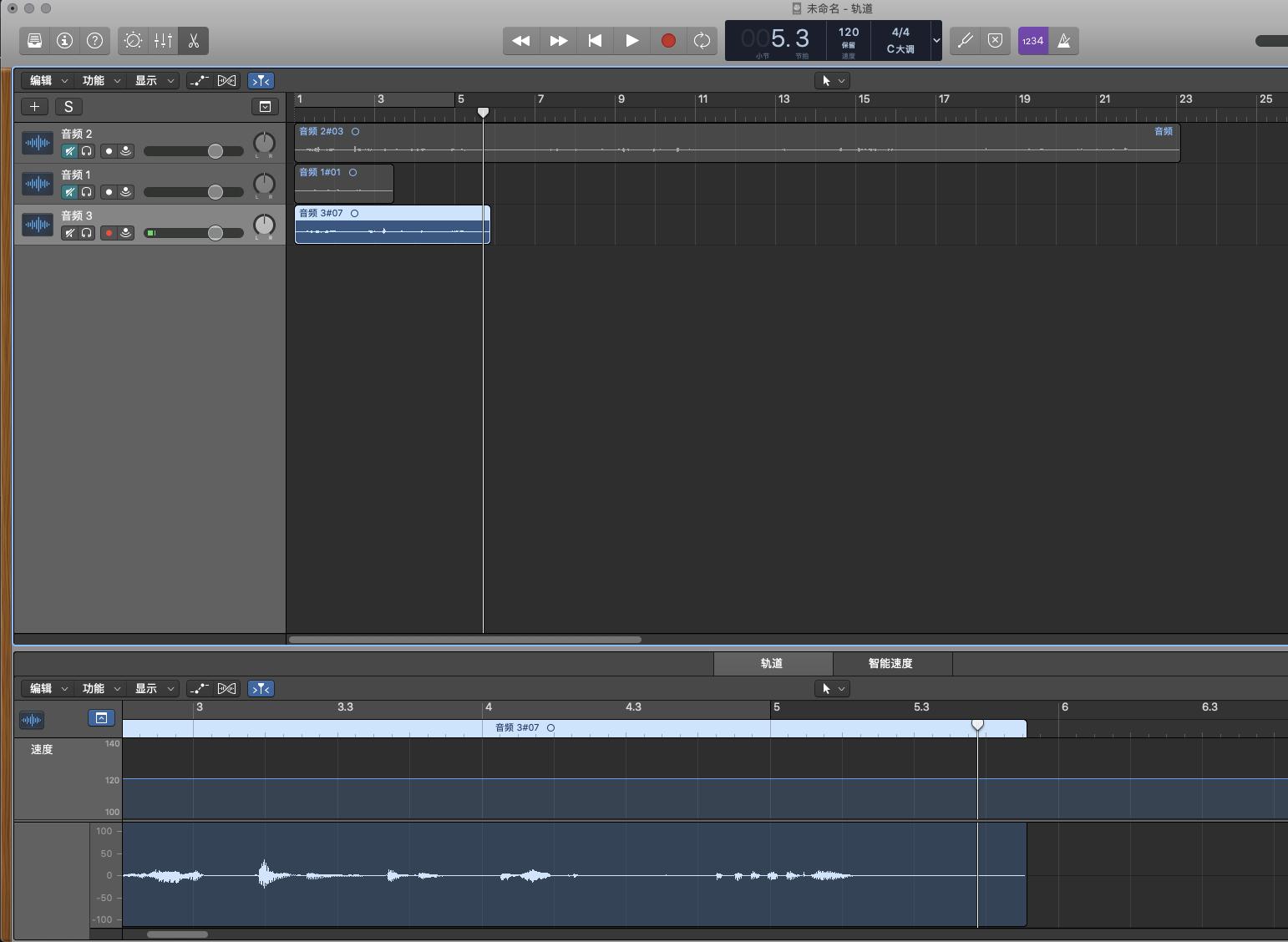Toggle the 1234 count-in button
This screenshot has height=942, width=1288.
coord(1033,40)
